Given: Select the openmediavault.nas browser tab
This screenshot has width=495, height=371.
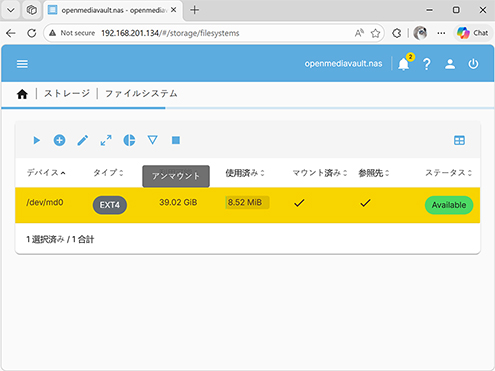Looking at the screenshot, I should coord(113,10).
